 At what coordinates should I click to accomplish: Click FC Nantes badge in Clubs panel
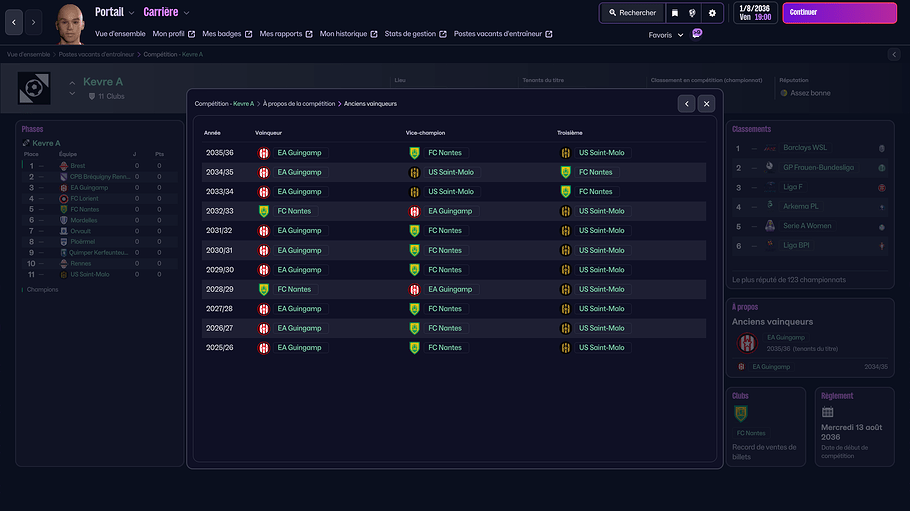click(741, 413)
